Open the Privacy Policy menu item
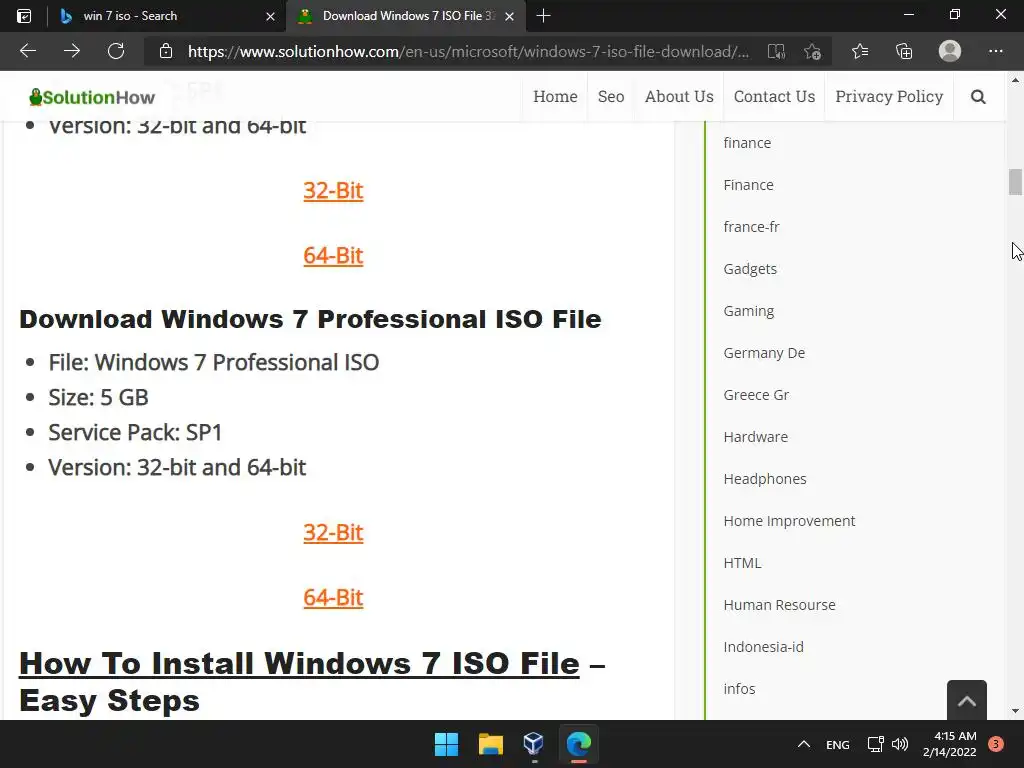Image resolution: width=1024 pixels, height=768 pixels. coord(889,97)
